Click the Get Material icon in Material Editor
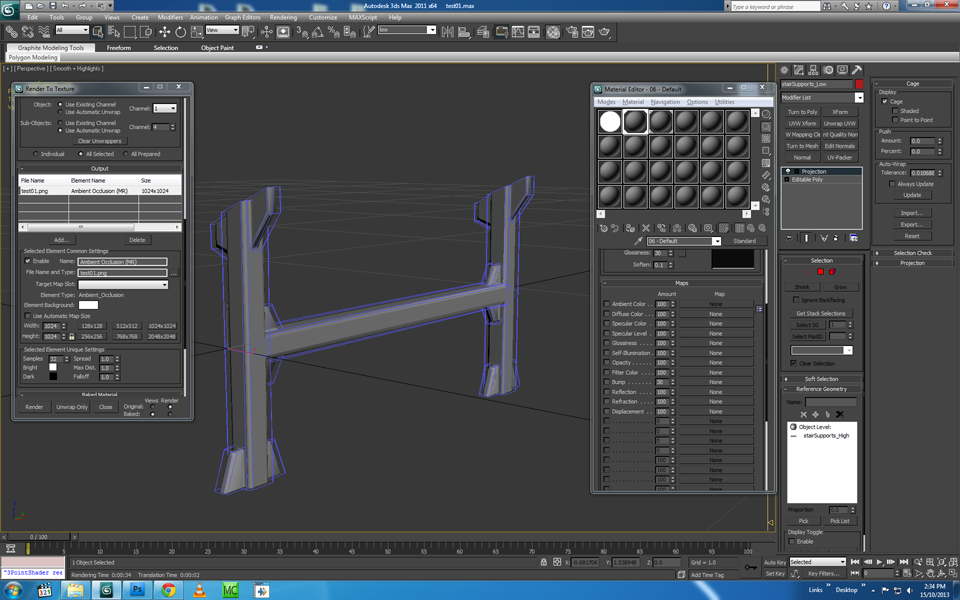This screenshot has width=960, height=600. tap(602, 228)
